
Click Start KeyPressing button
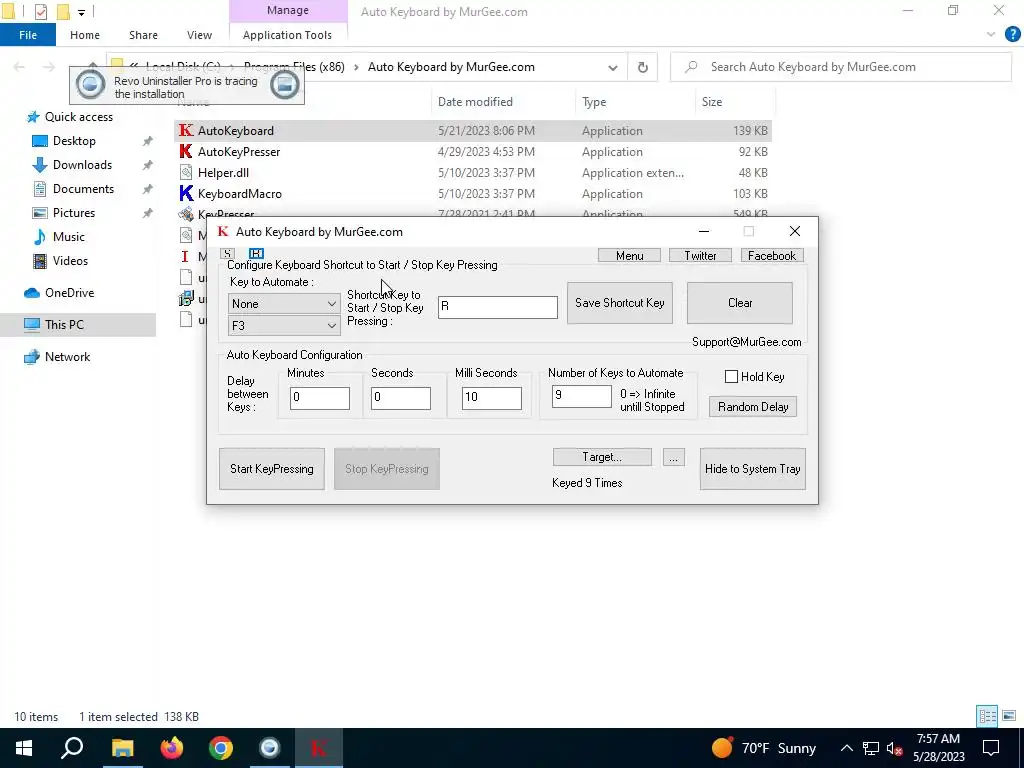click(x=272, y=469)
